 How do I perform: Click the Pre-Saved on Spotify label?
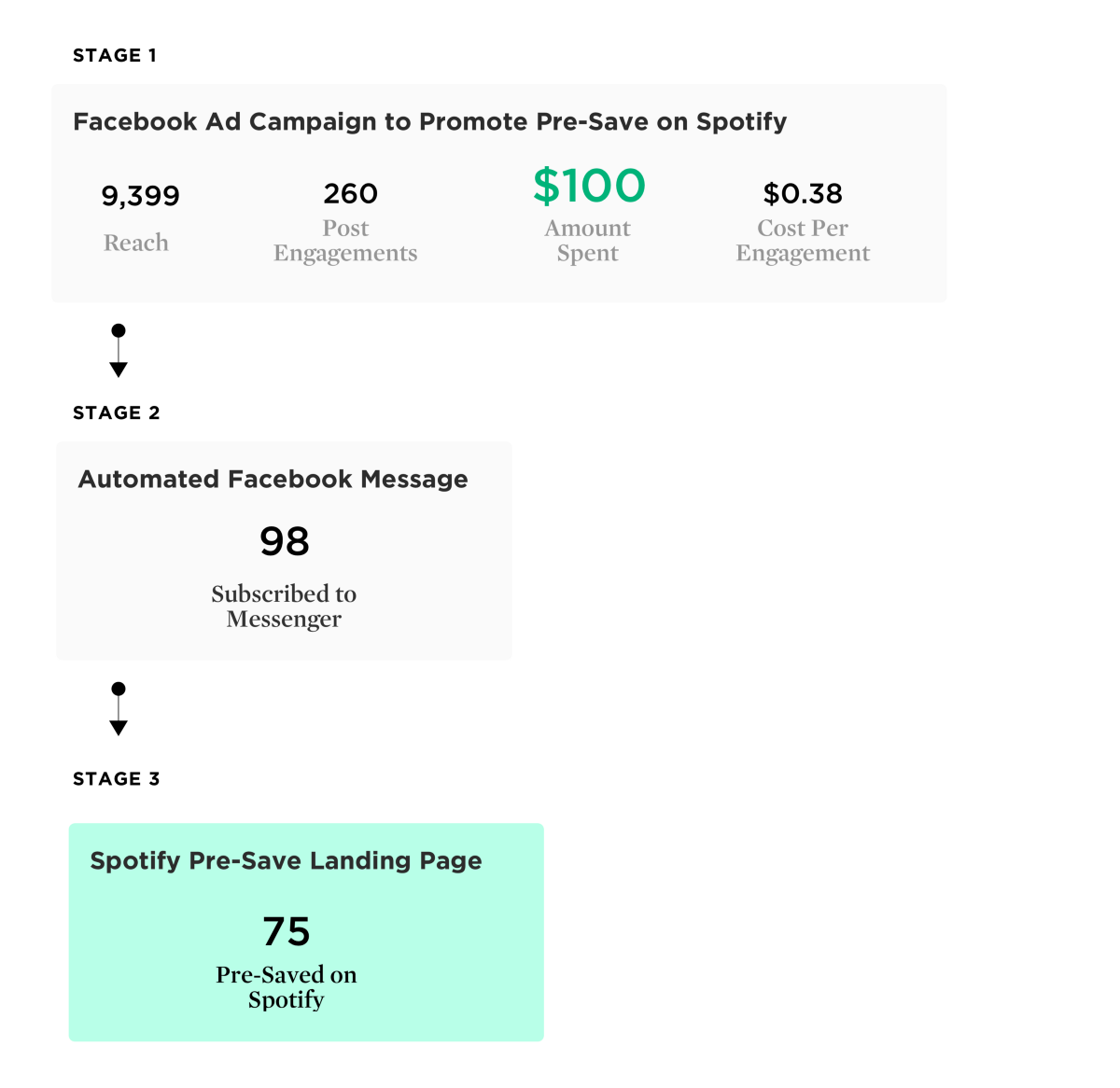[286, 987]
